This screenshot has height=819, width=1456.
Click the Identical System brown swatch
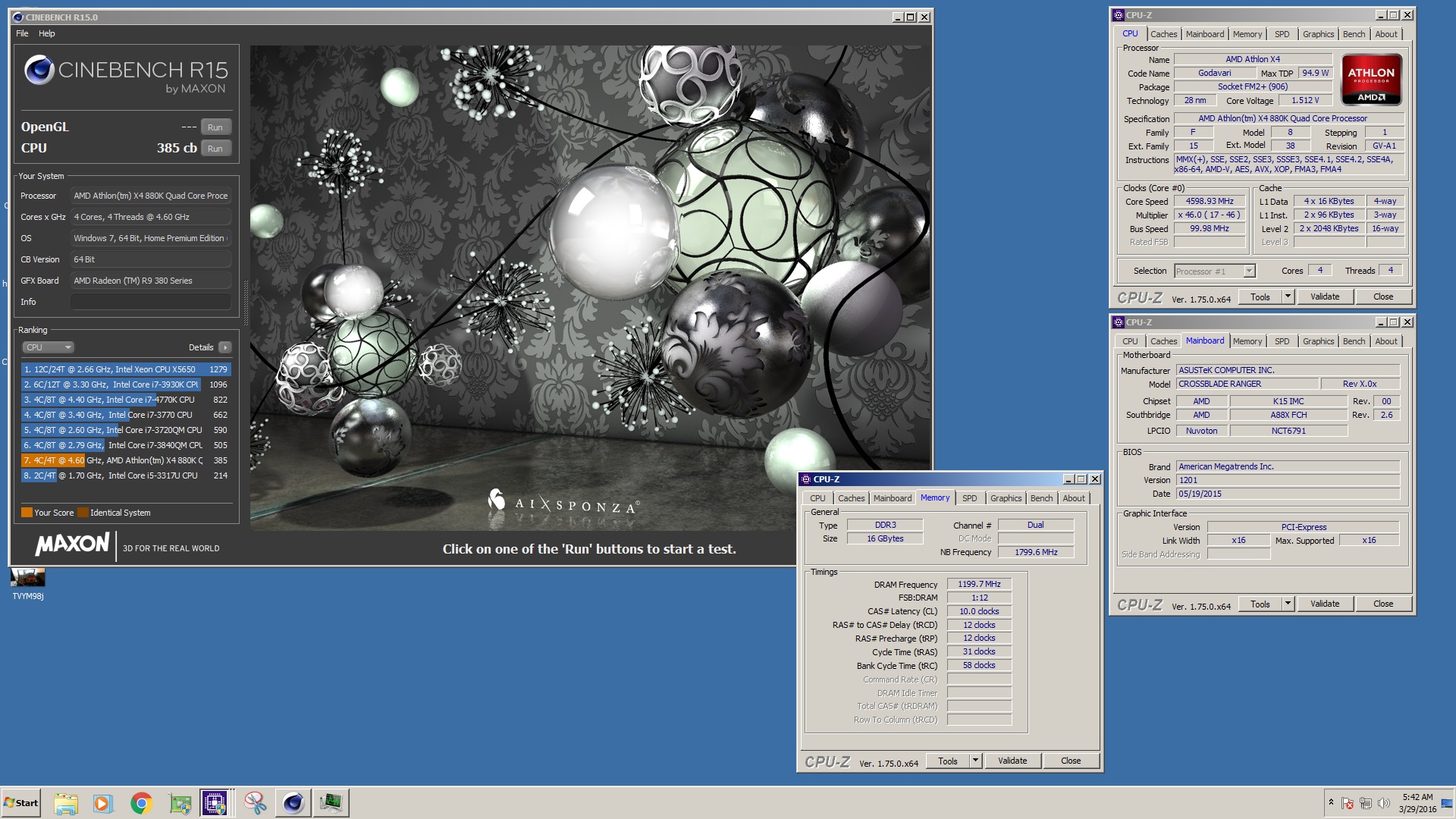click(x=83, y=513)
